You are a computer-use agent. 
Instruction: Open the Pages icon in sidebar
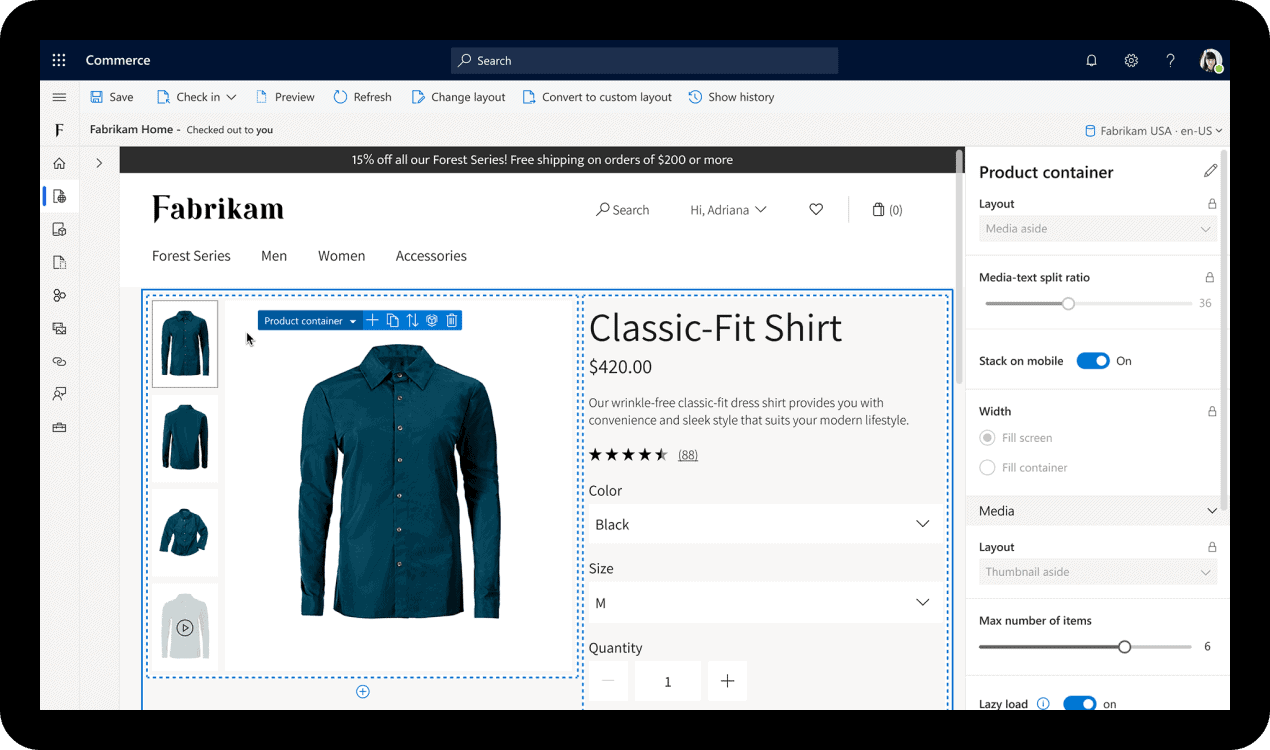point(59,197)
